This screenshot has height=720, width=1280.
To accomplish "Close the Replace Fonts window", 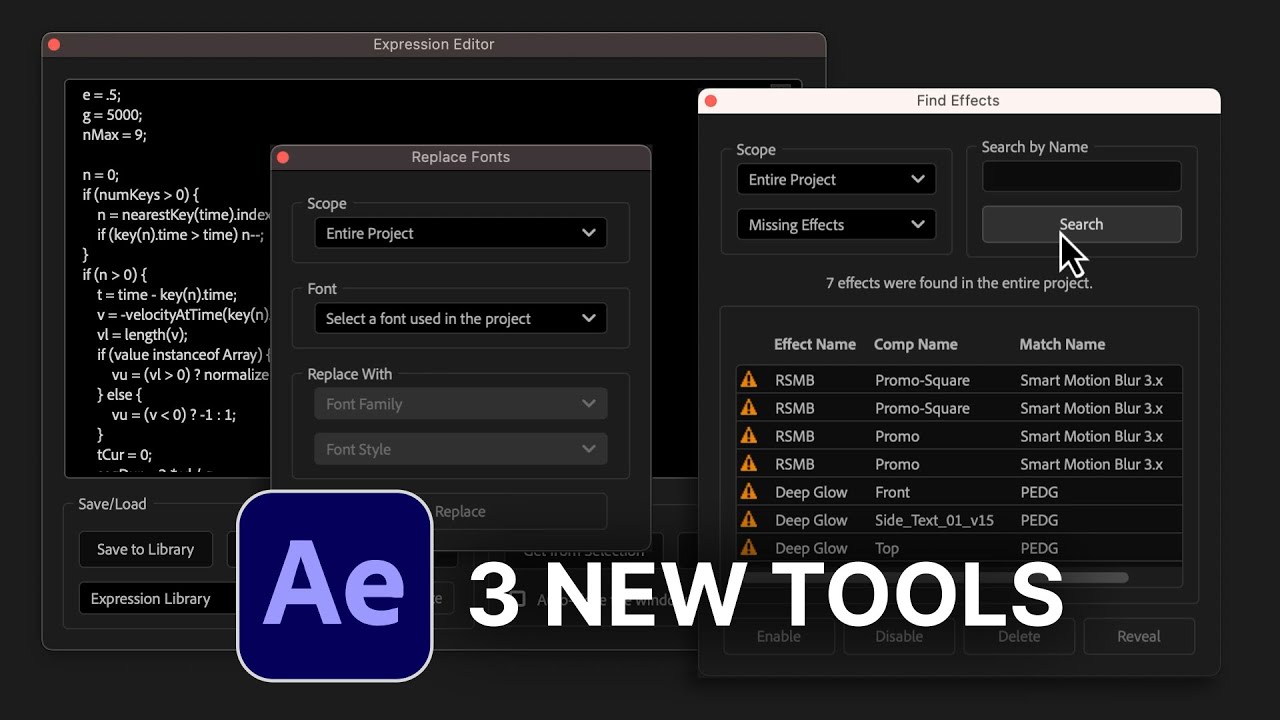I will (x=283, y=157).
